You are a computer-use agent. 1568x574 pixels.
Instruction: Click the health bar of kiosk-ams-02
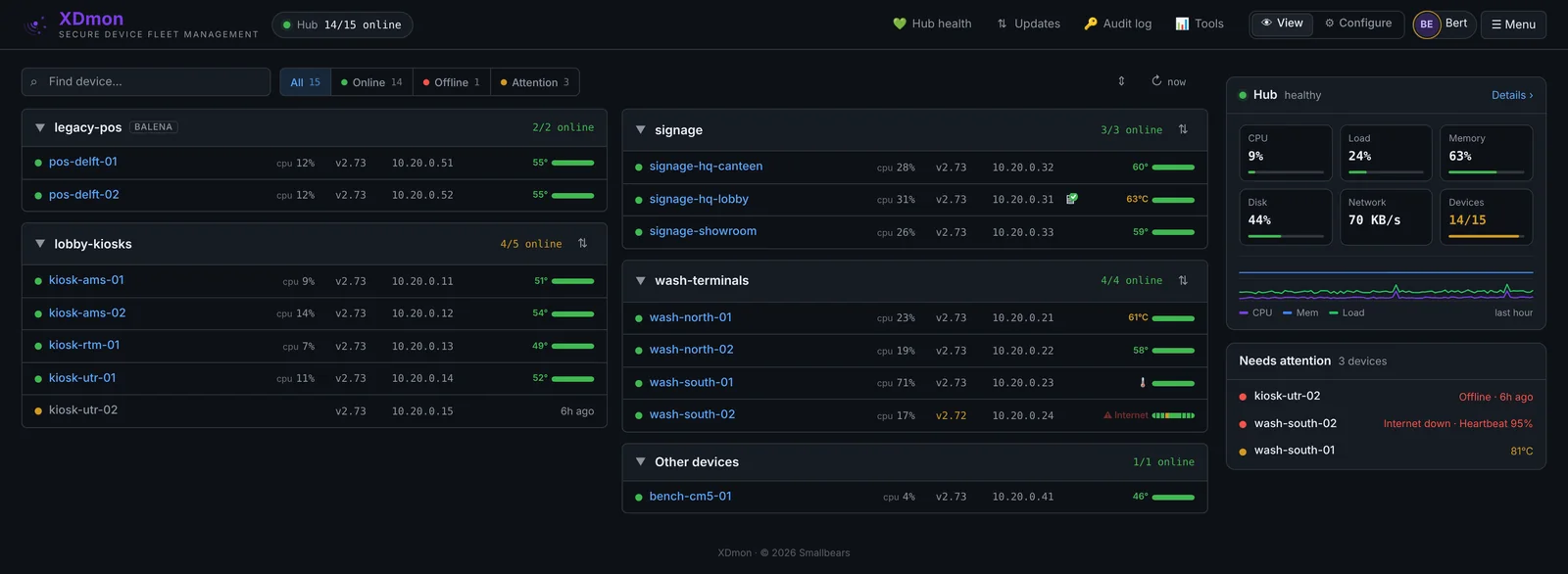573,313
